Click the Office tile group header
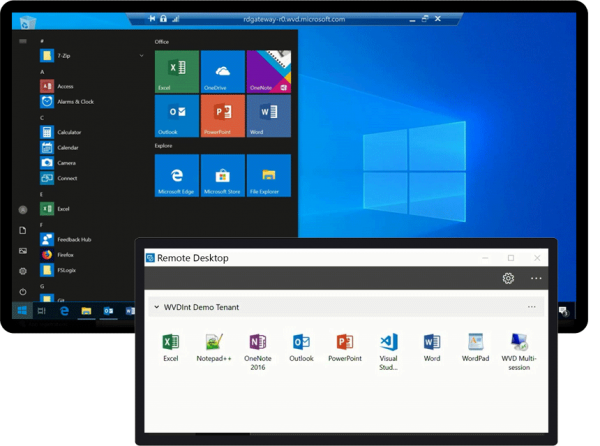The height and width of the screenshot is (446, 600). [161, 42]
